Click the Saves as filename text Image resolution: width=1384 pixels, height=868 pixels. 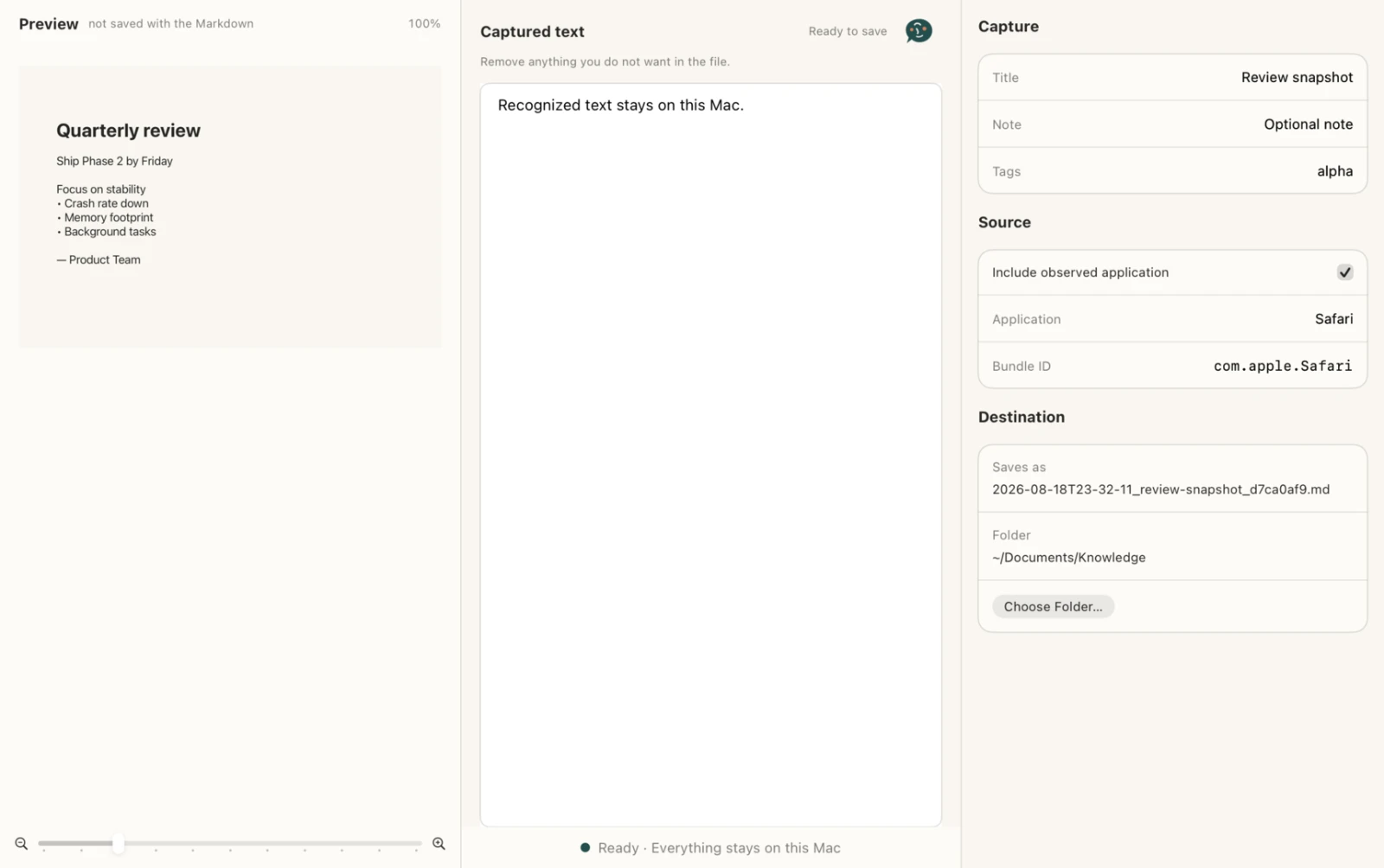tap(1161, 489)
